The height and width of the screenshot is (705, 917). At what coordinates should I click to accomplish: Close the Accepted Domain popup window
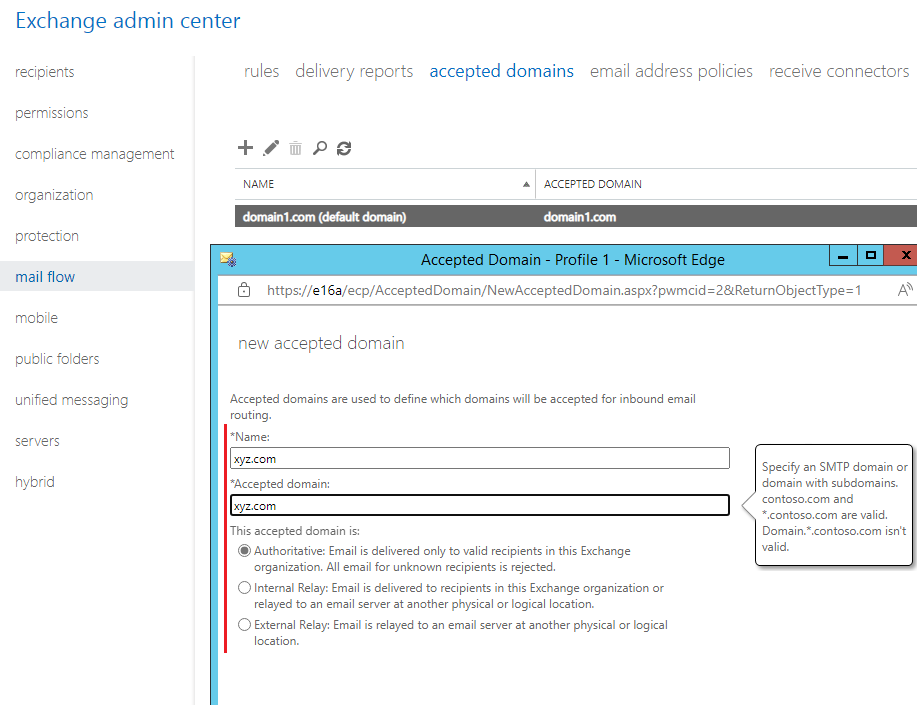tap(901, 256)
